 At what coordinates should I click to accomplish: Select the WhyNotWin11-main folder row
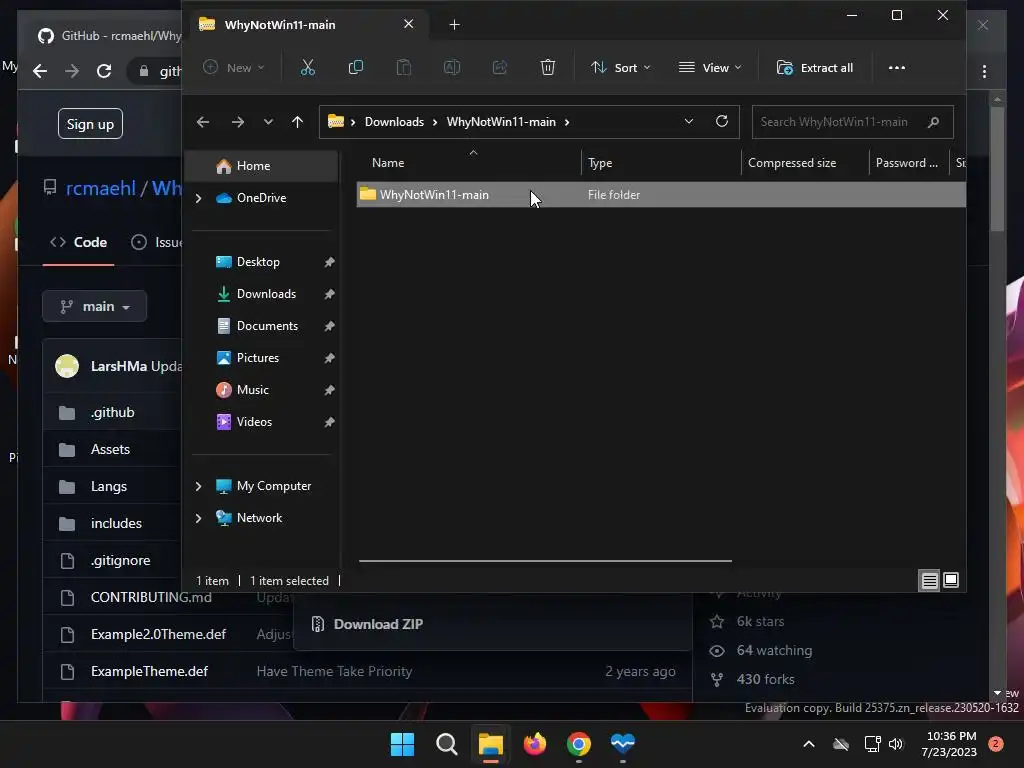(x=661, y=195)
